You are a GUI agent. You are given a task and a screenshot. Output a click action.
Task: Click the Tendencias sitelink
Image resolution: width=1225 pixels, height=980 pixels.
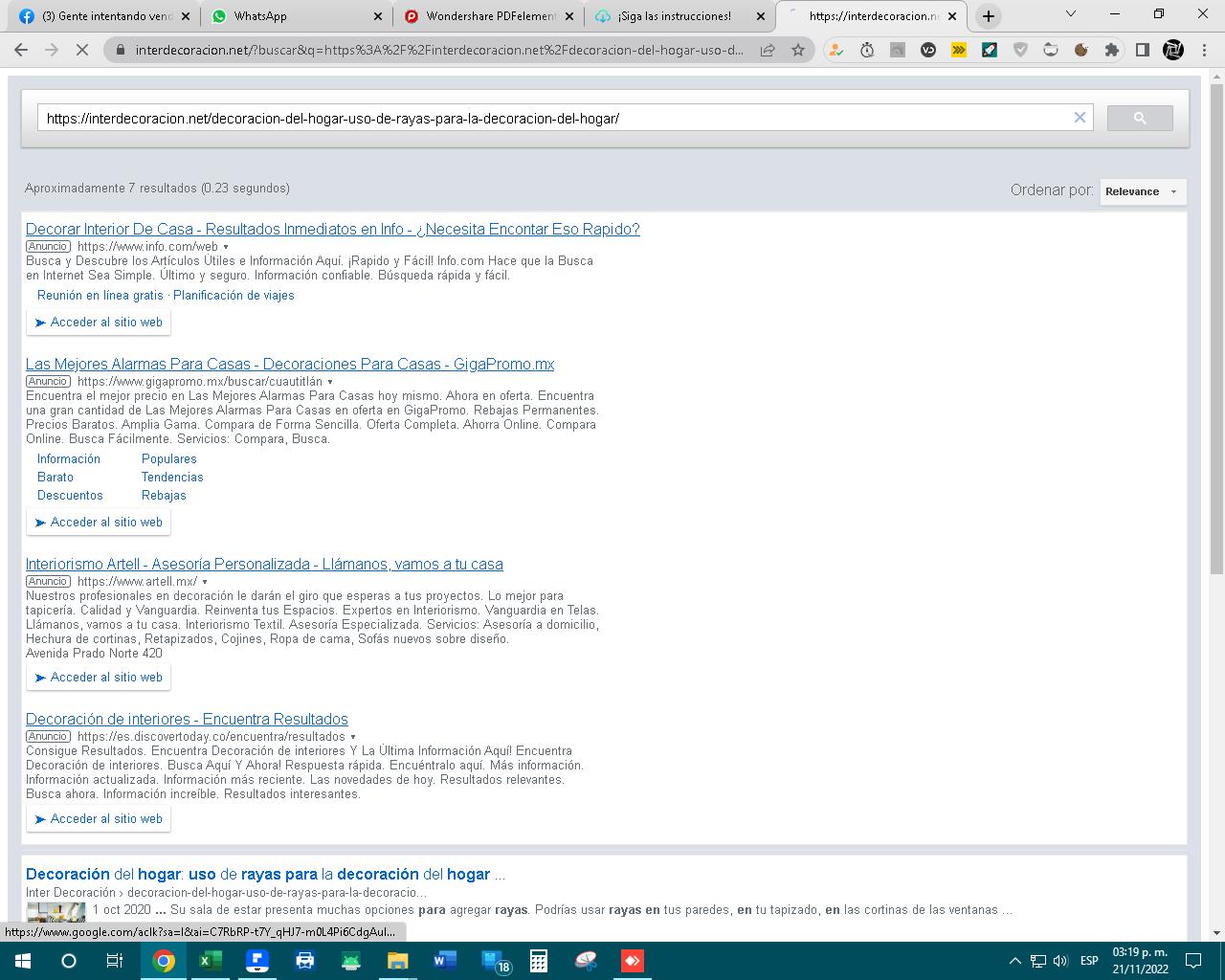[x=172, y=477]
